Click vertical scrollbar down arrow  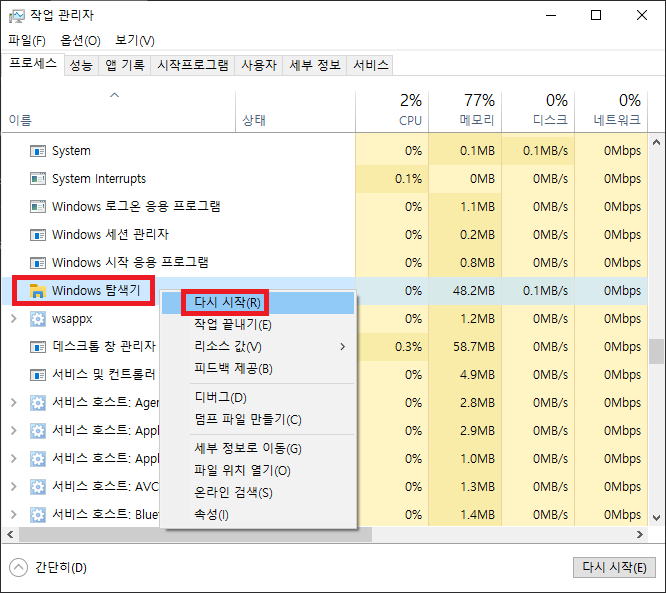656,518
